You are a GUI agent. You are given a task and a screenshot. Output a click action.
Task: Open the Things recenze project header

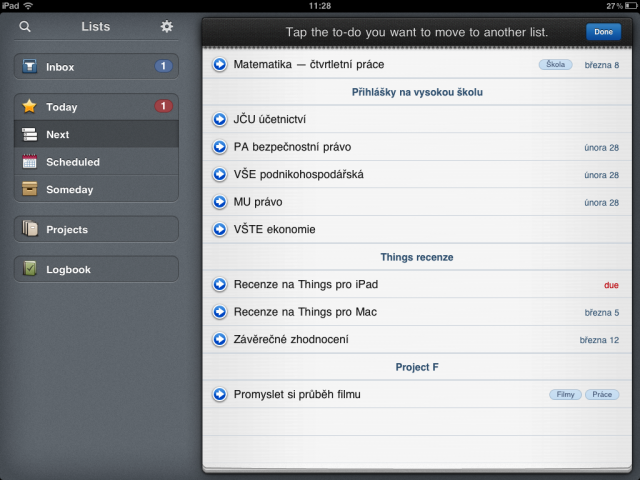417,257
